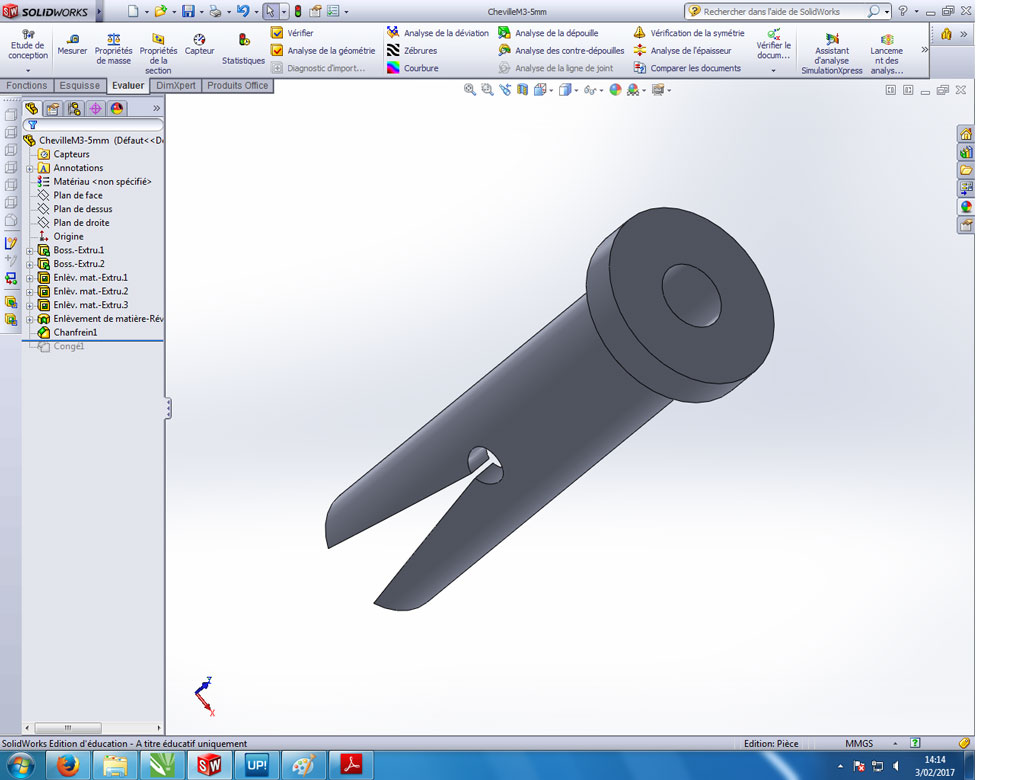
Task: Open the DimXpertManager tab icon
Action: pyautogui.click(x=95, y=108)
